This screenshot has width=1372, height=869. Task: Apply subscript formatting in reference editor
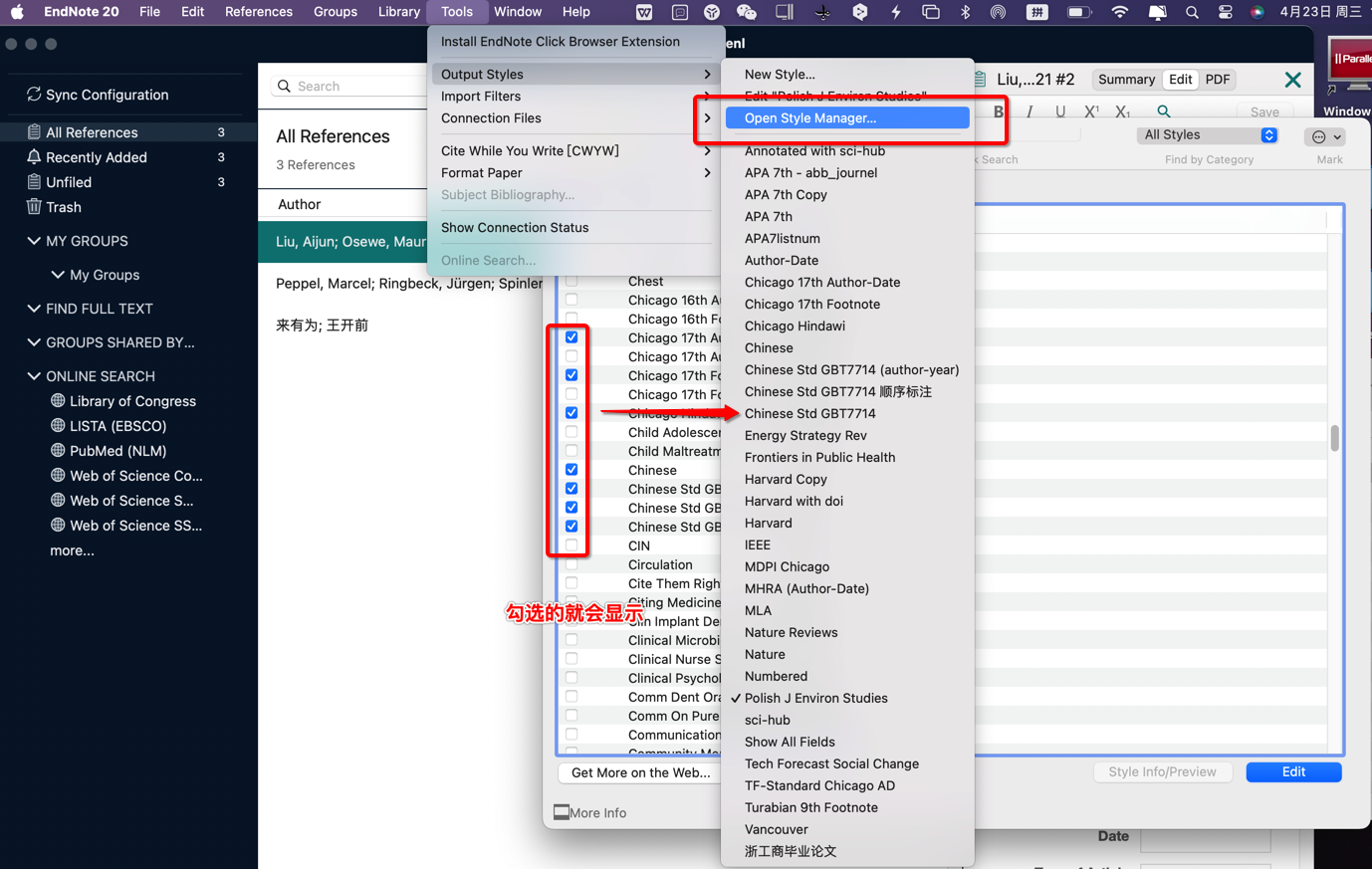point(1122,111)
